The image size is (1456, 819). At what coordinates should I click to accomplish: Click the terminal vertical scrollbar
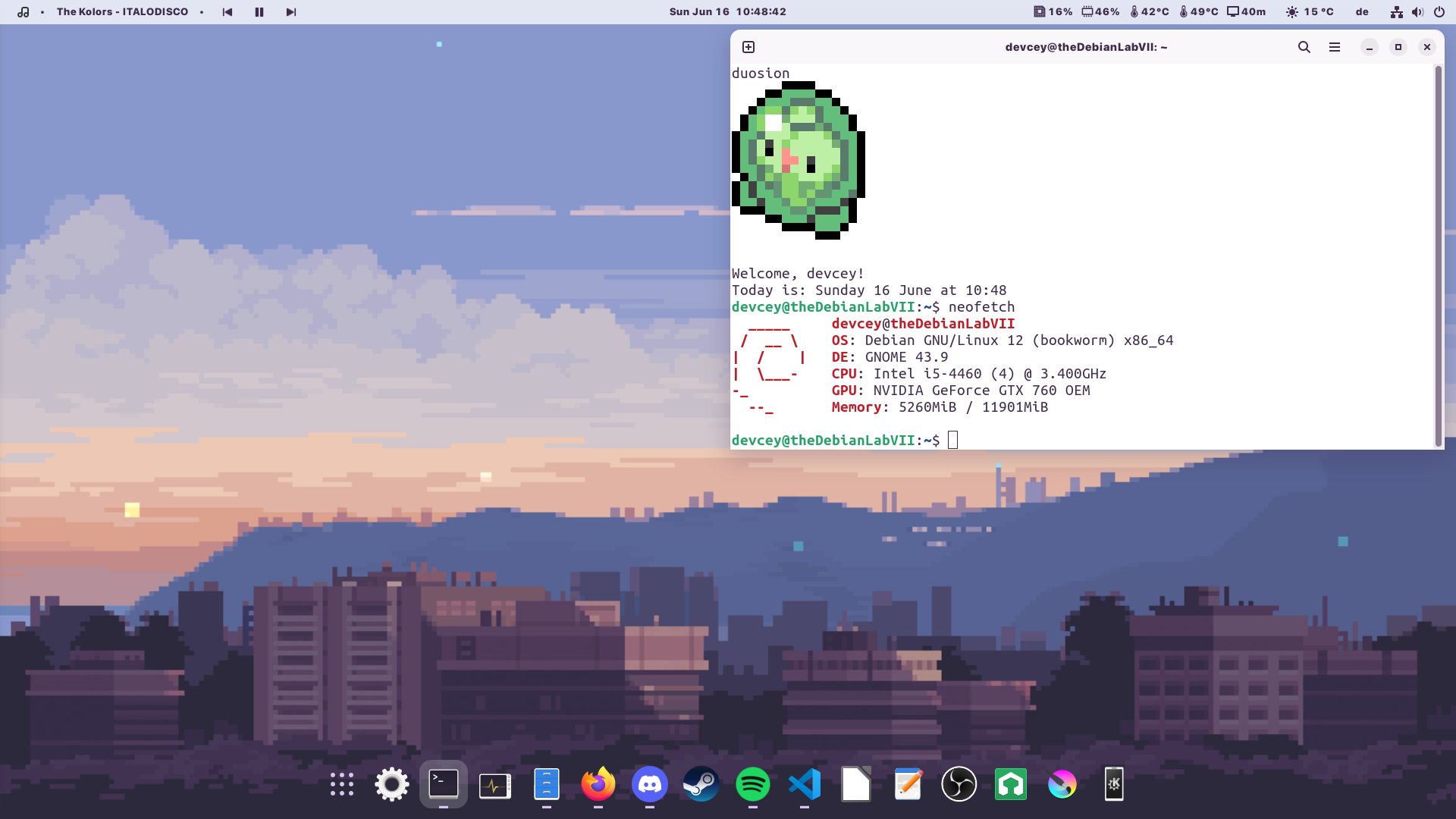pos(1438,256)
